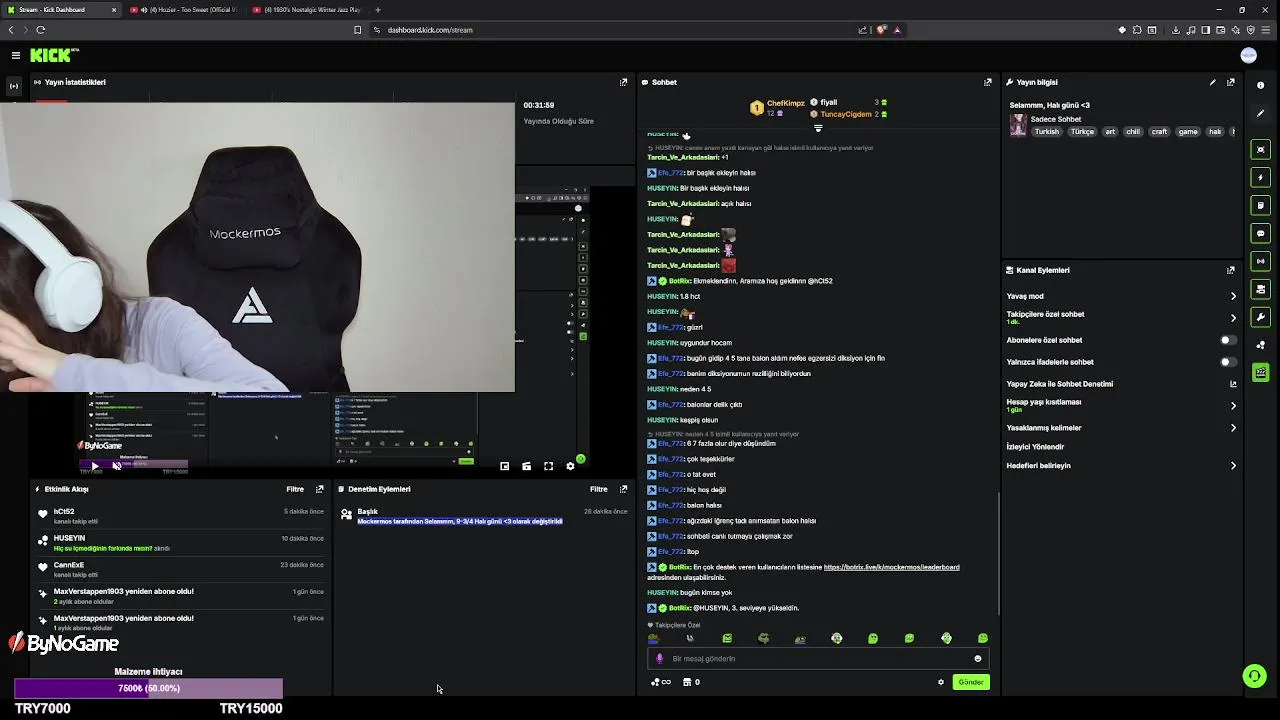The width and height of the screenshot is (1280, 720).
Task: Click MaxVerstappen1903 first resub entry
Action: pos(180,595)
